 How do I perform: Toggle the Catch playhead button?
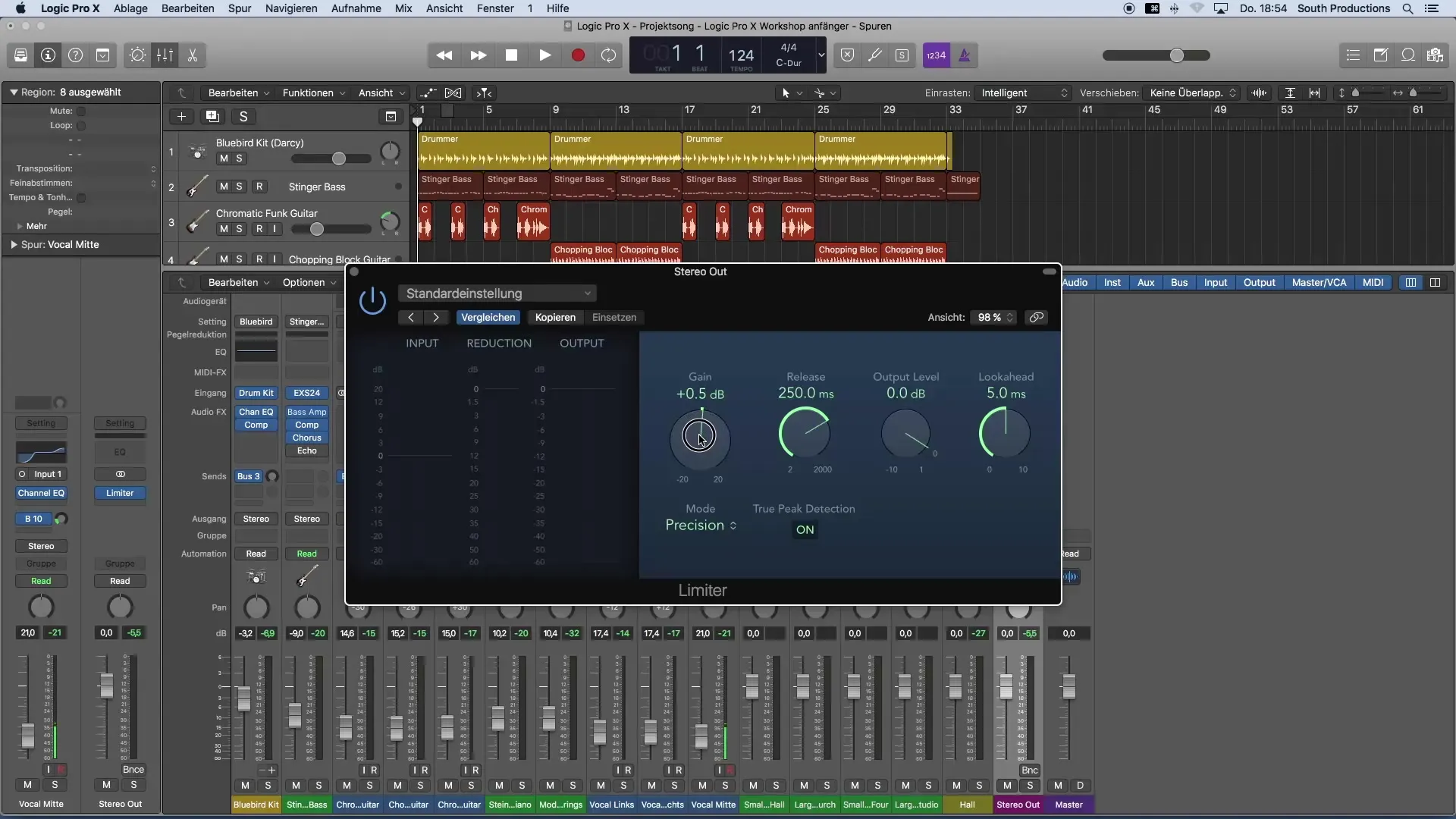coord(484,93)
